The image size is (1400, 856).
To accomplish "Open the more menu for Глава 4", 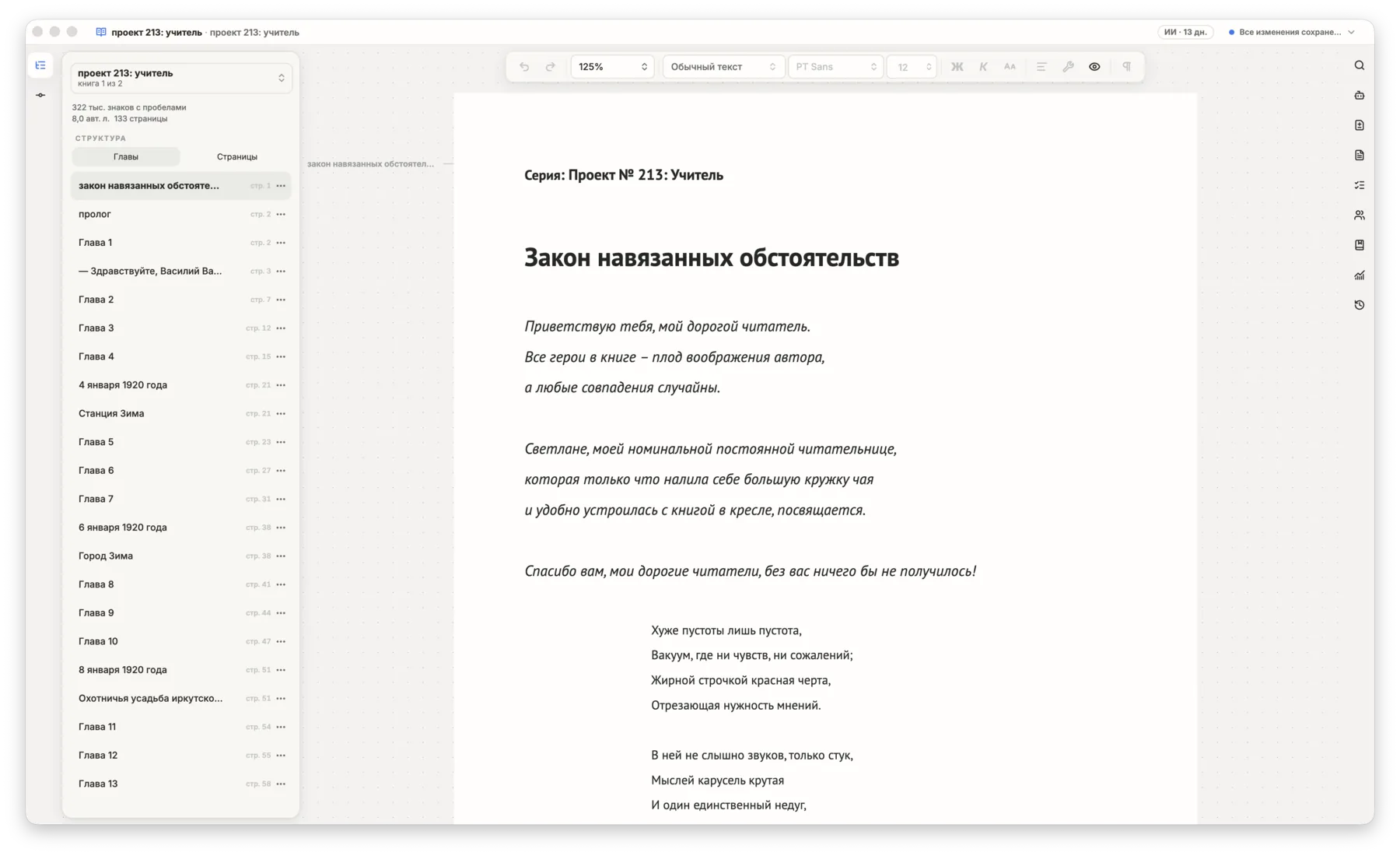I will click(281, 356).
